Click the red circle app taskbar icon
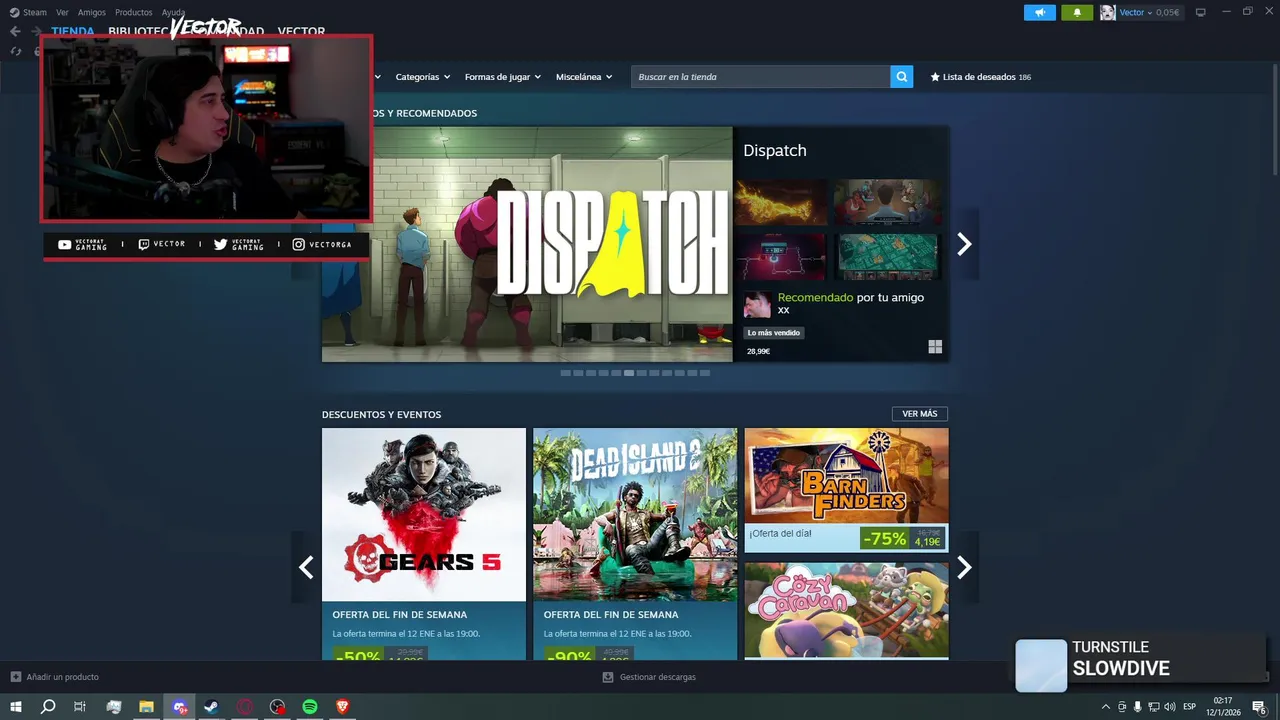The image size is (1280, 720). pos(244,707)
